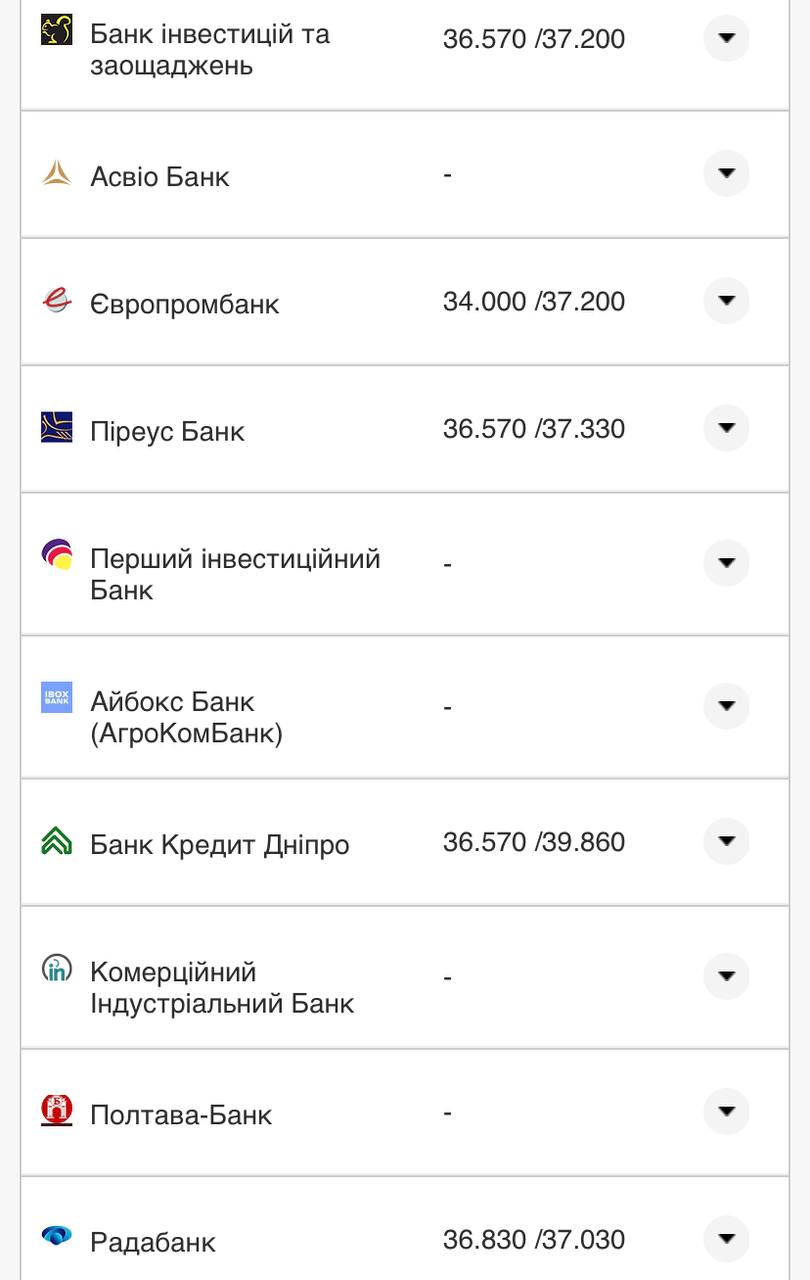Screen dimensions: 810x1280
Task: Click the Полтава-Банк red emblem
Action: 57,1108
